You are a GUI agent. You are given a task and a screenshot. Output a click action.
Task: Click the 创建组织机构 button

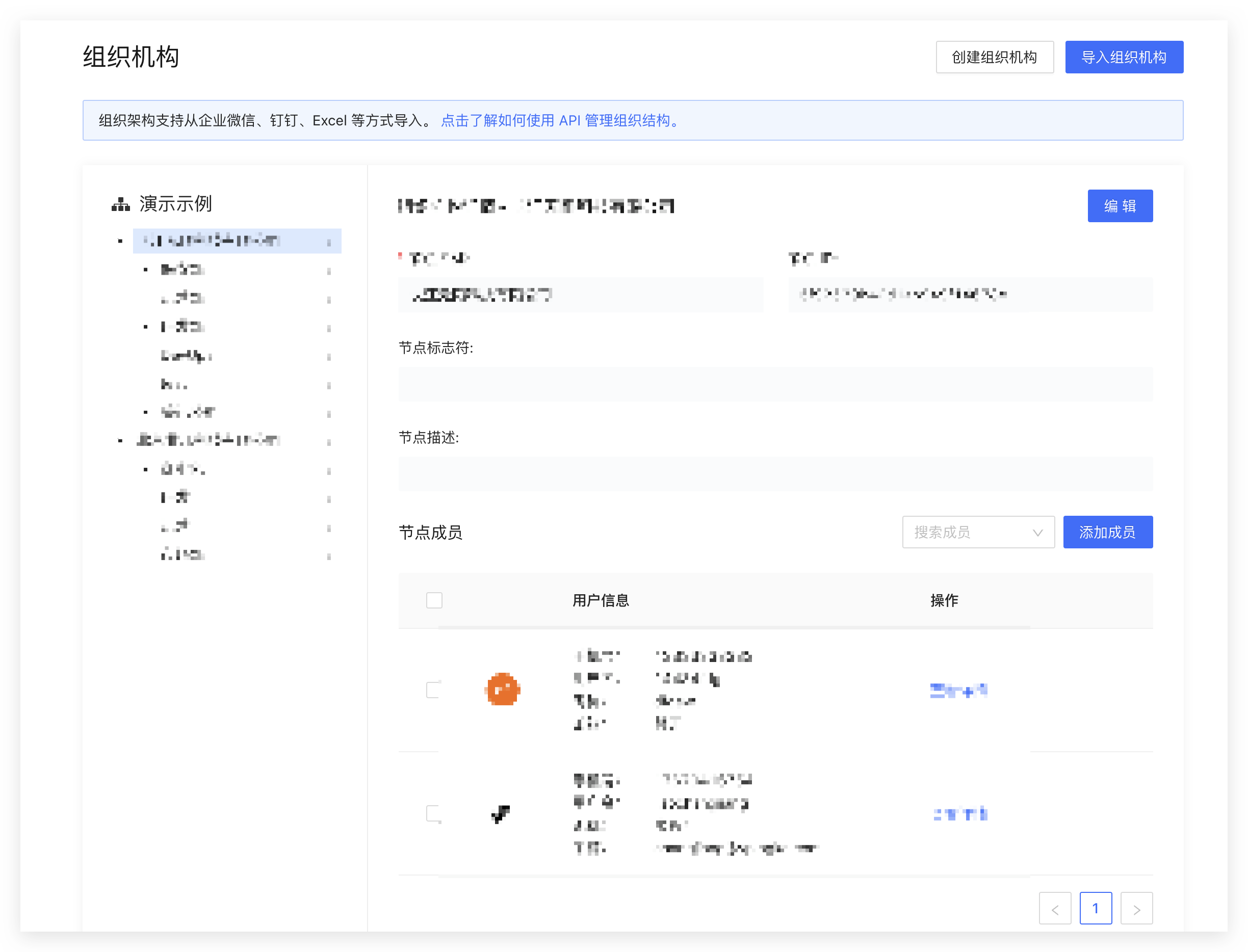point(994,57)
